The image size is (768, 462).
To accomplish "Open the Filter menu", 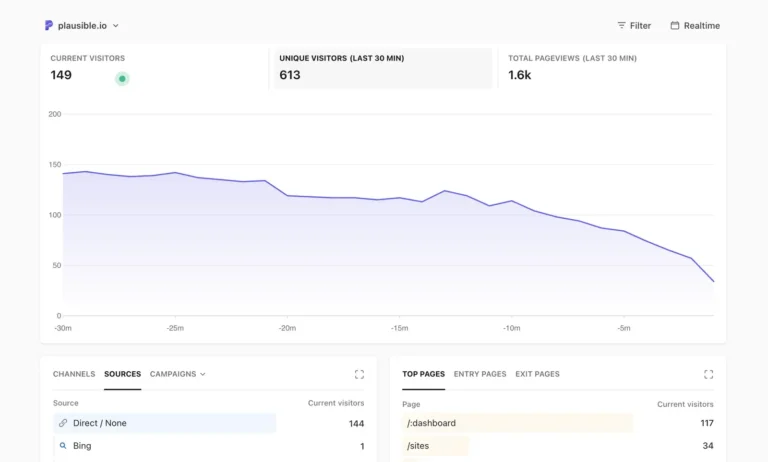I will (634, 25).
